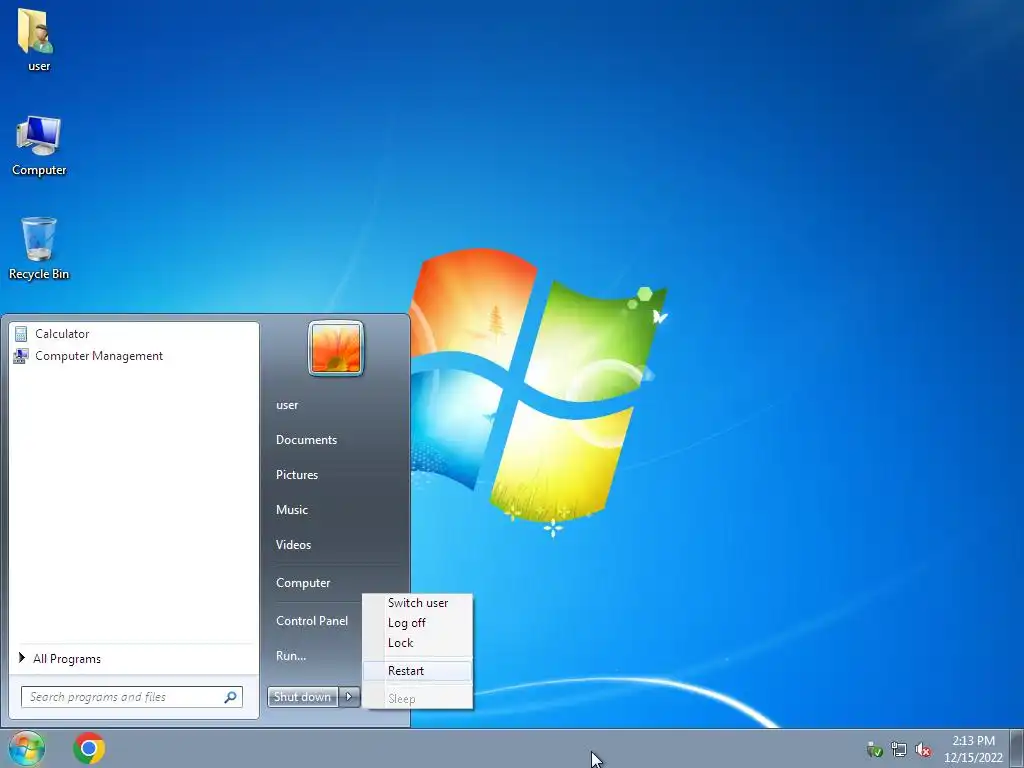Open the Recycle Bin desktop icon
This screenshot has height=768, width=1024.
[x=39, y=249]
